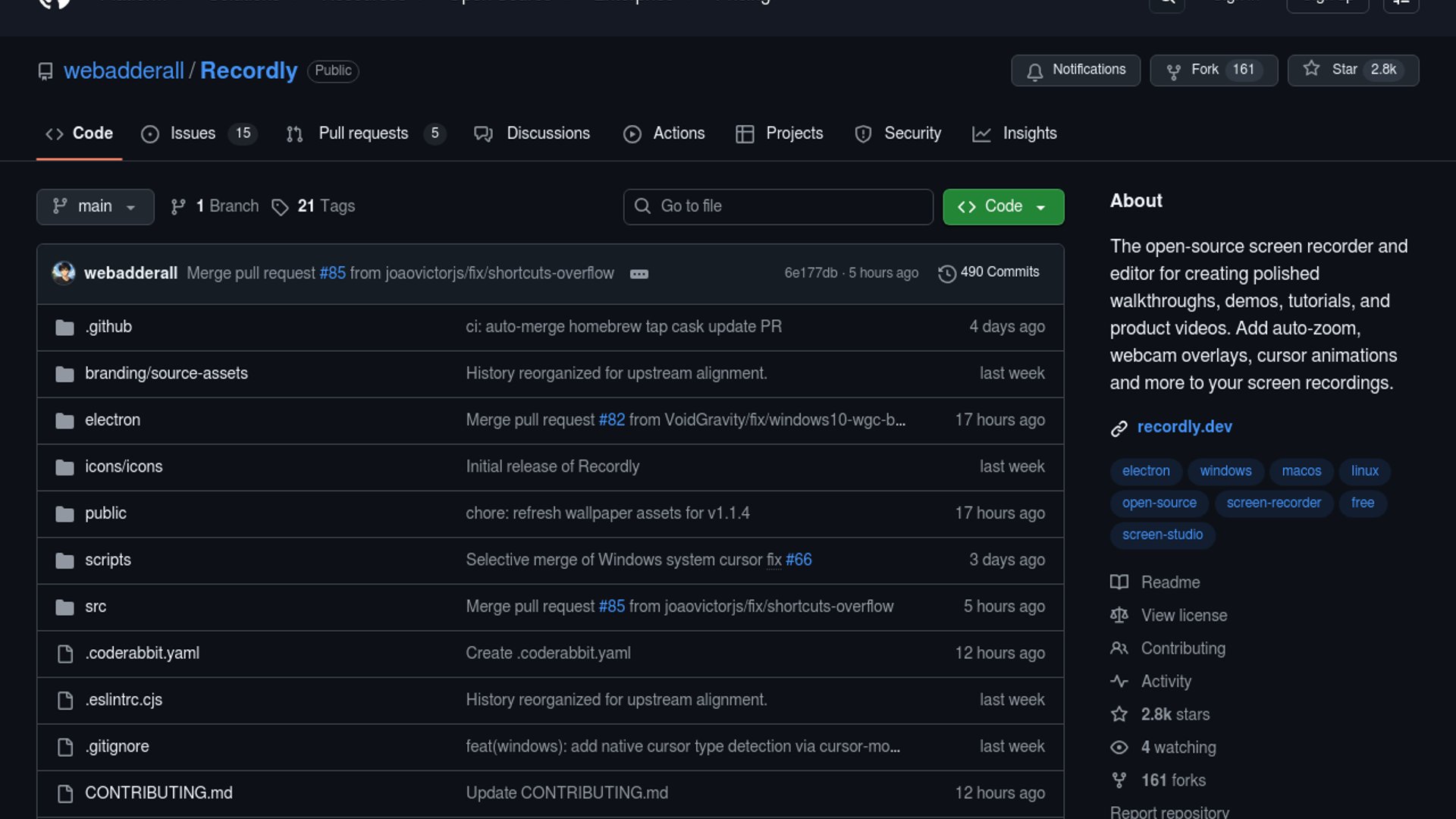Fork the repository using the Fork button
1456x819 pixels.
[1204, 70]
